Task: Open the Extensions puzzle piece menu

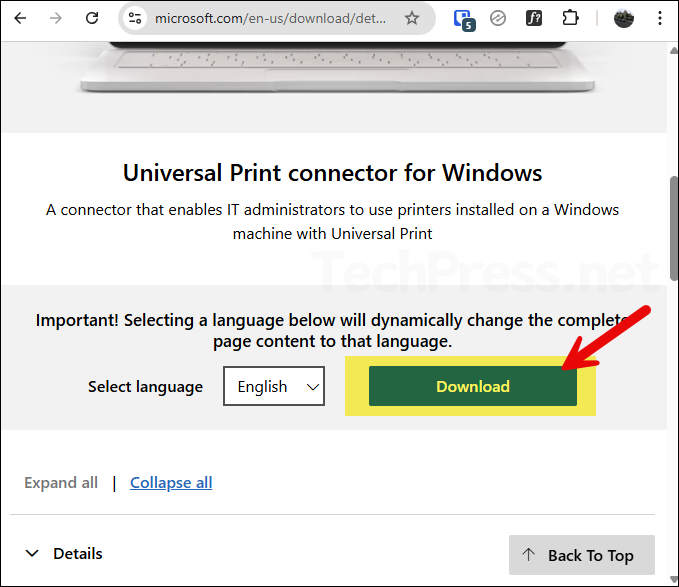Action: 570,18
